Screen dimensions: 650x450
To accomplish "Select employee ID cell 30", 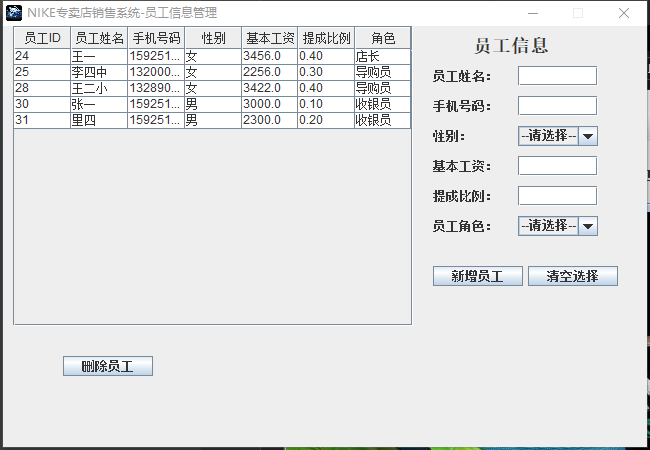I will pyautogui.click(x=42, y=104).
